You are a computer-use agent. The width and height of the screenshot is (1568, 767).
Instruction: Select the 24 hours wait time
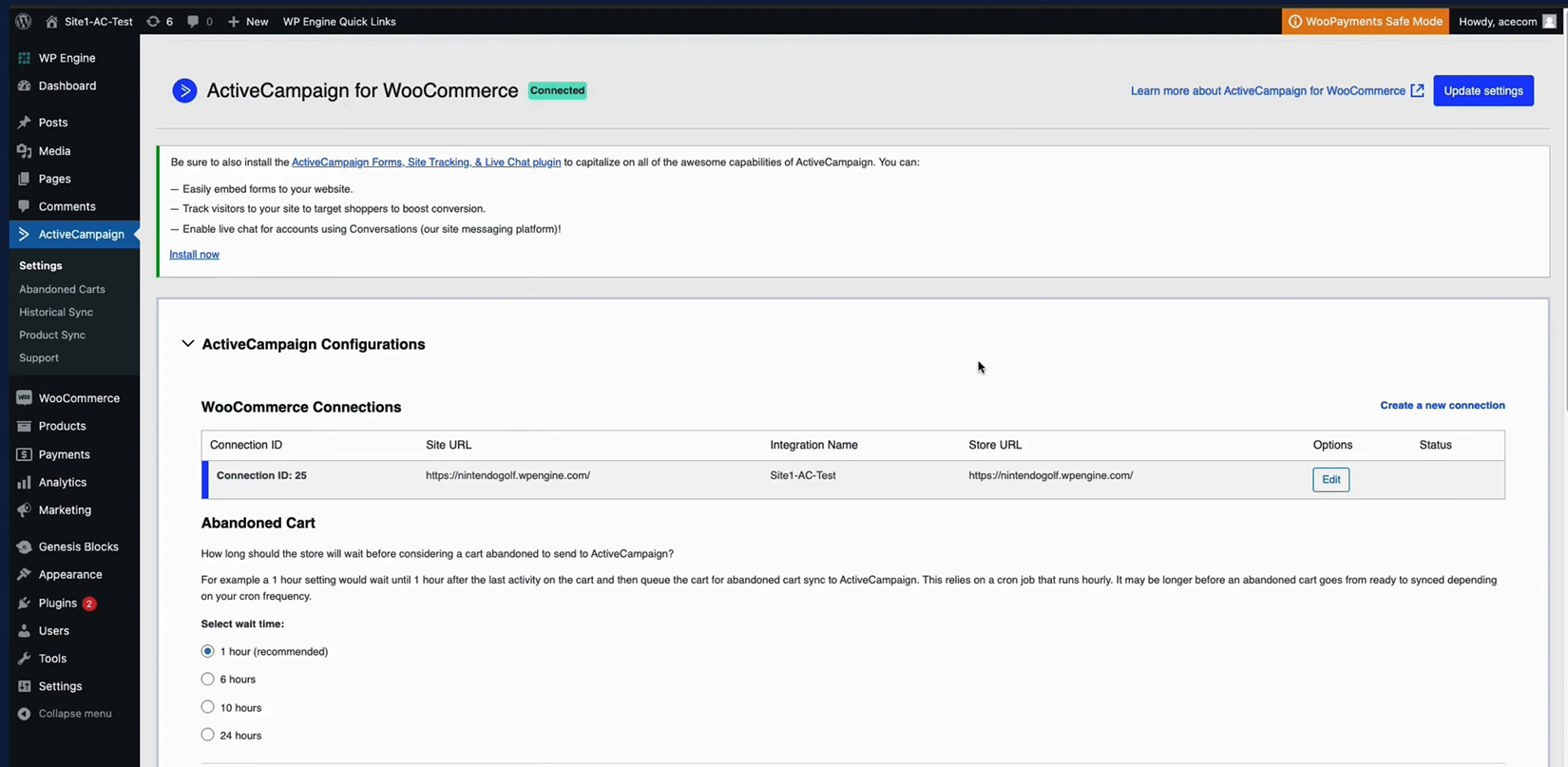[x=207, y=735]
